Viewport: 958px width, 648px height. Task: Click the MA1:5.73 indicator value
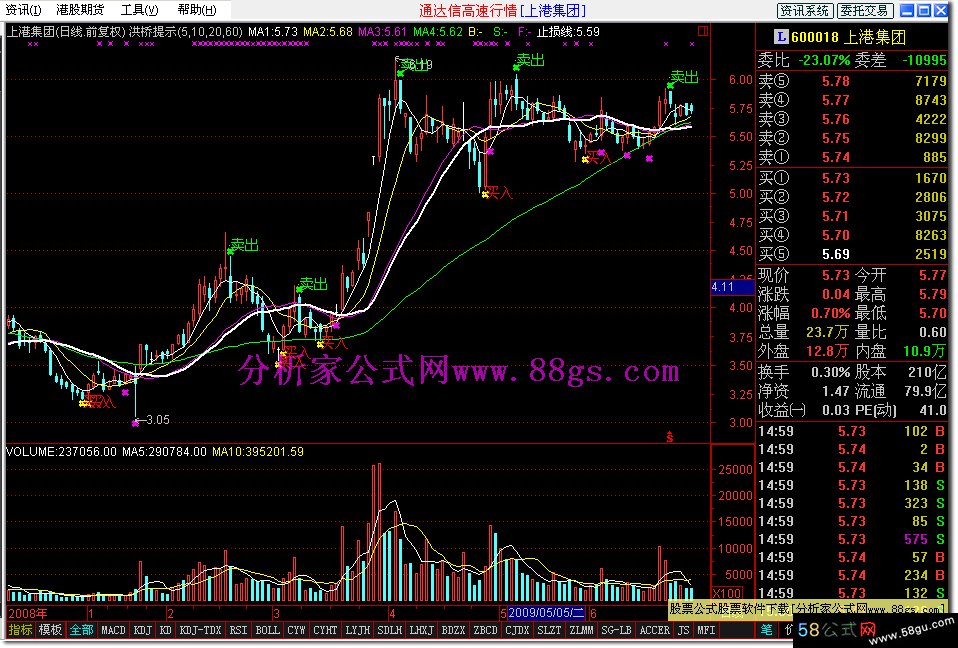pyautogui.click(x=272, y=32)
